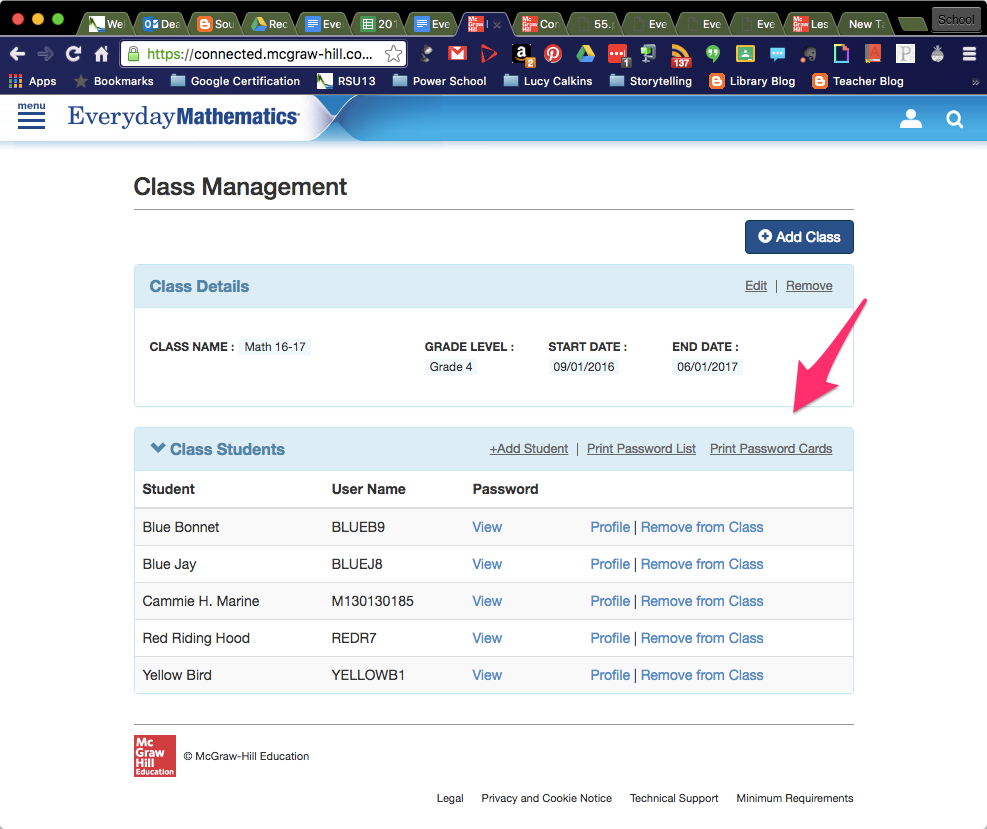View password for Cammie H. Marine
Image resolution: width=987 pixels, height=829 pixels.
coord(487,602)
